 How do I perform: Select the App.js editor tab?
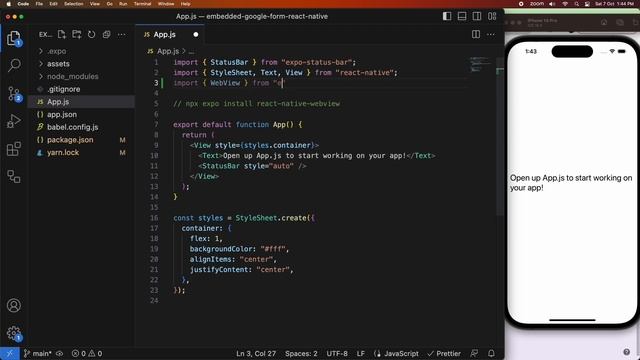pyautogui.click(x=169, y=35)
